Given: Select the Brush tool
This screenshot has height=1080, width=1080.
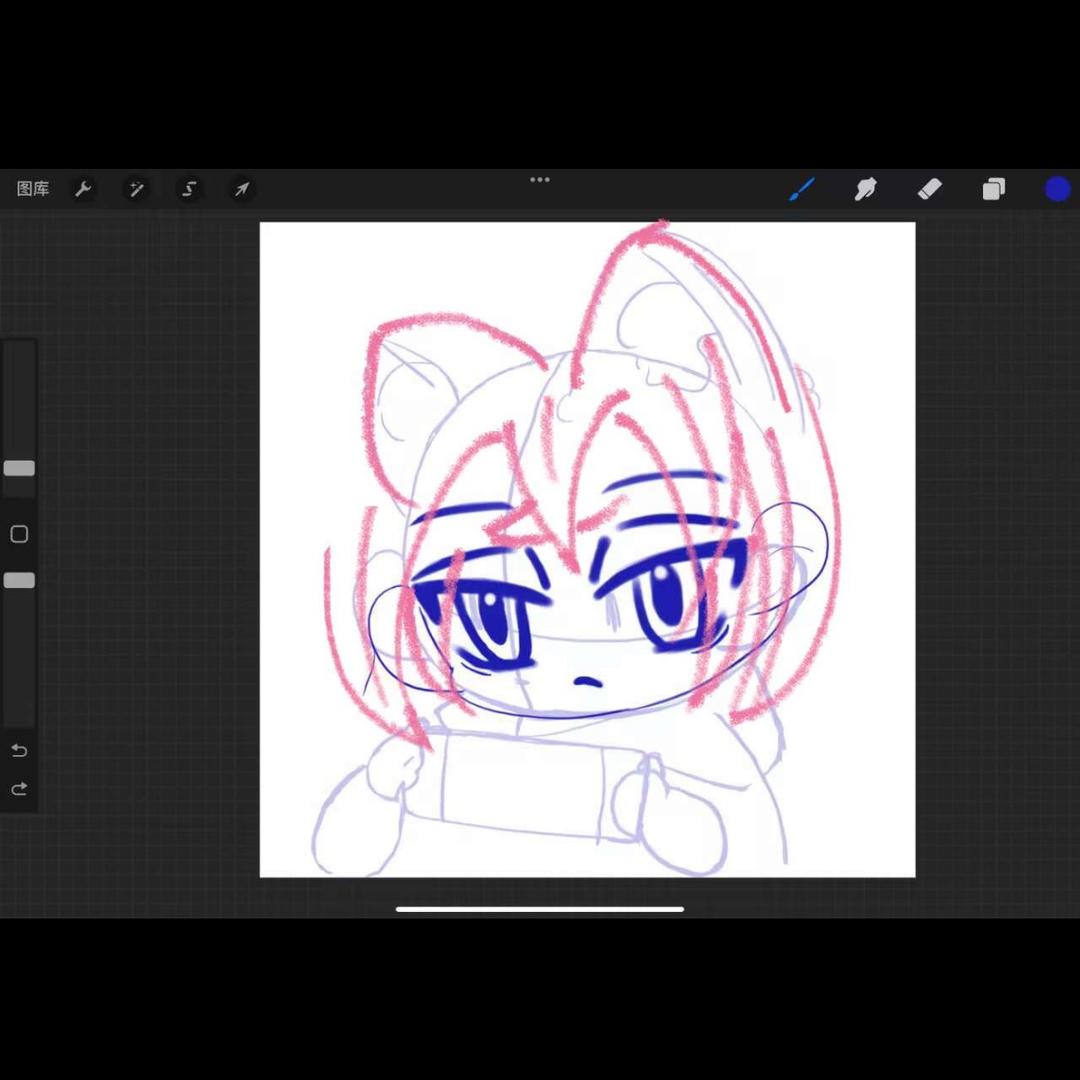Looking at the screenshot, I should tap(802, 189).
